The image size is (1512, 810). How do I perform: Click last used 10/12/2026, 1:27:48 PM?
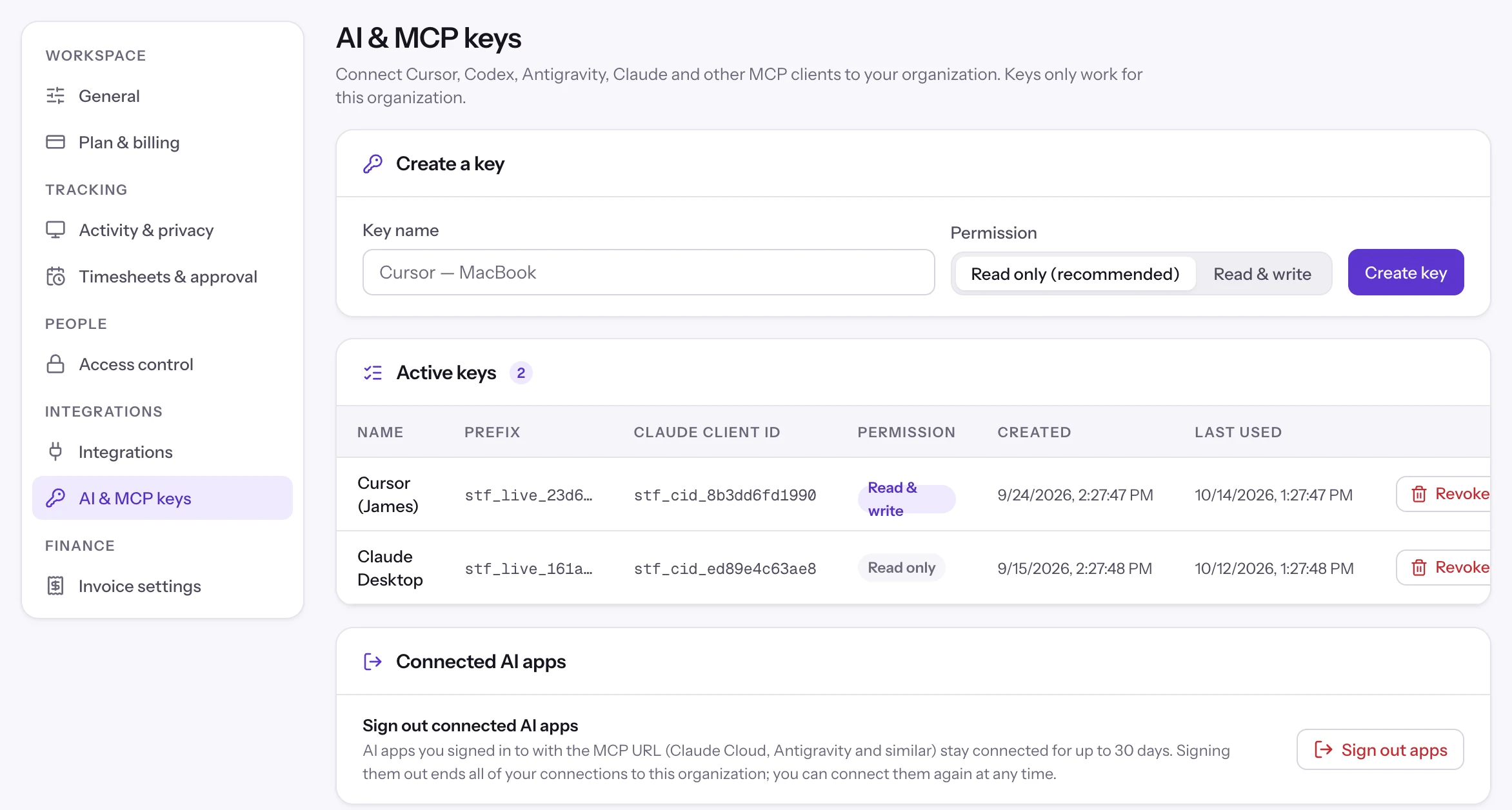pos(1274,568)
